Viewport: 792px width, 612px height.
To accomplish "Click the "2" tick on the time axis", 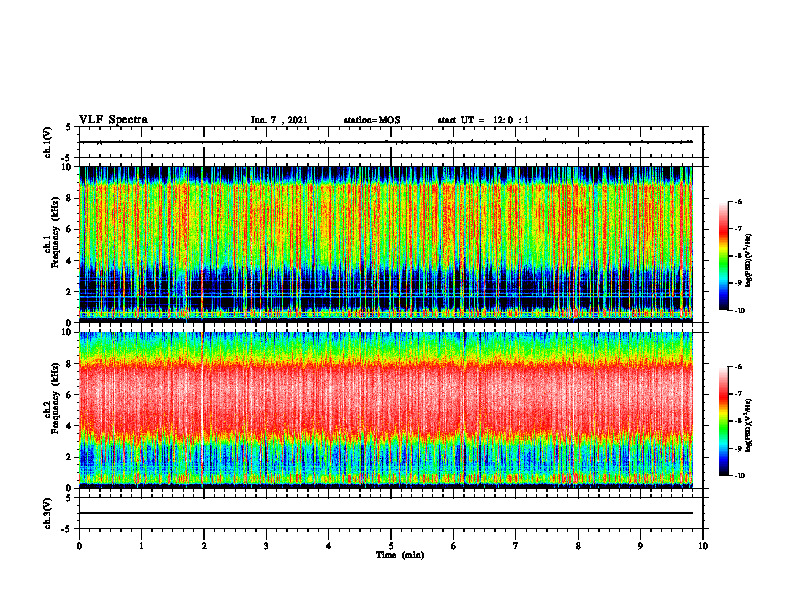I will coord(204,546).
